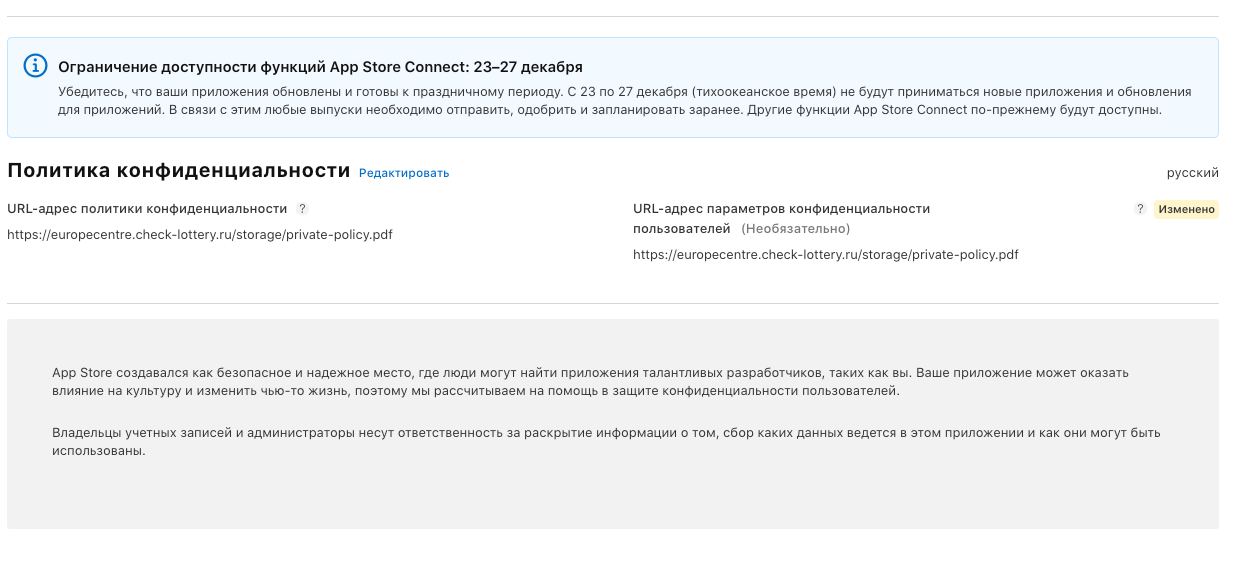Click the (Необязательно) optional text
This screenshot has width=1239, height=567.
click(x=795, y=229)
